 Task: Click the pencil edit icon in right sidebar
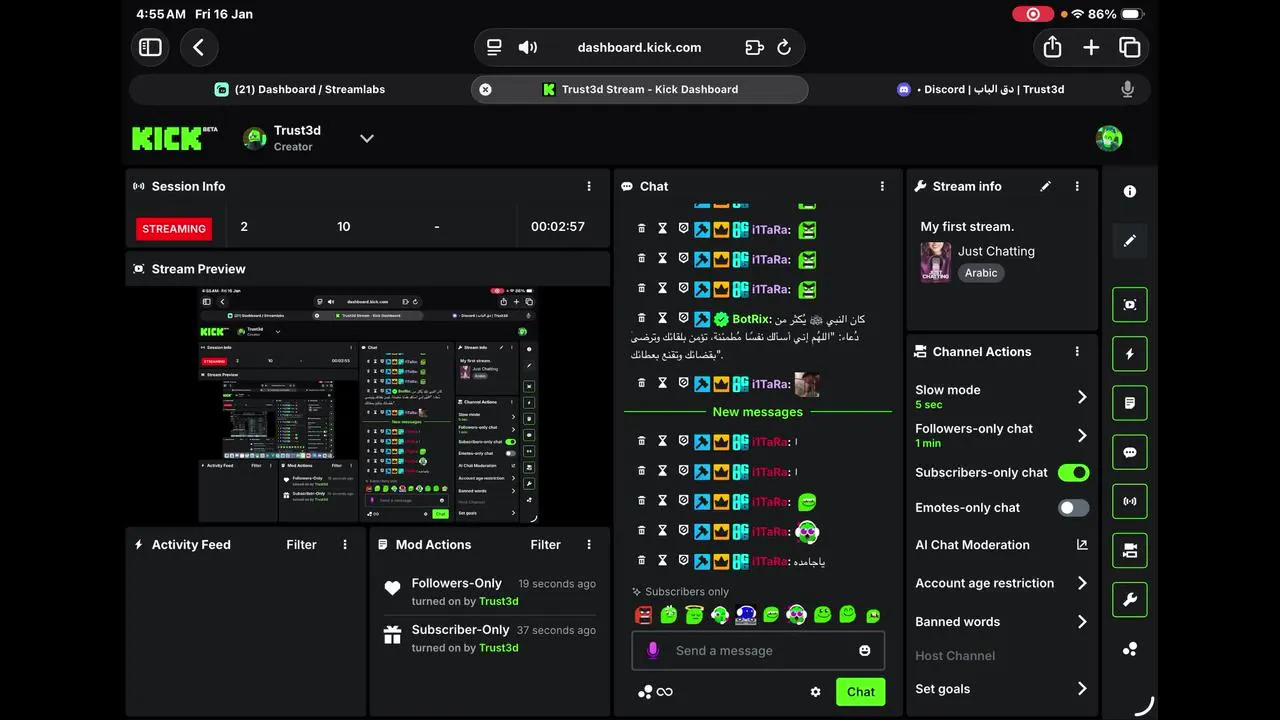coord(1130,241)
